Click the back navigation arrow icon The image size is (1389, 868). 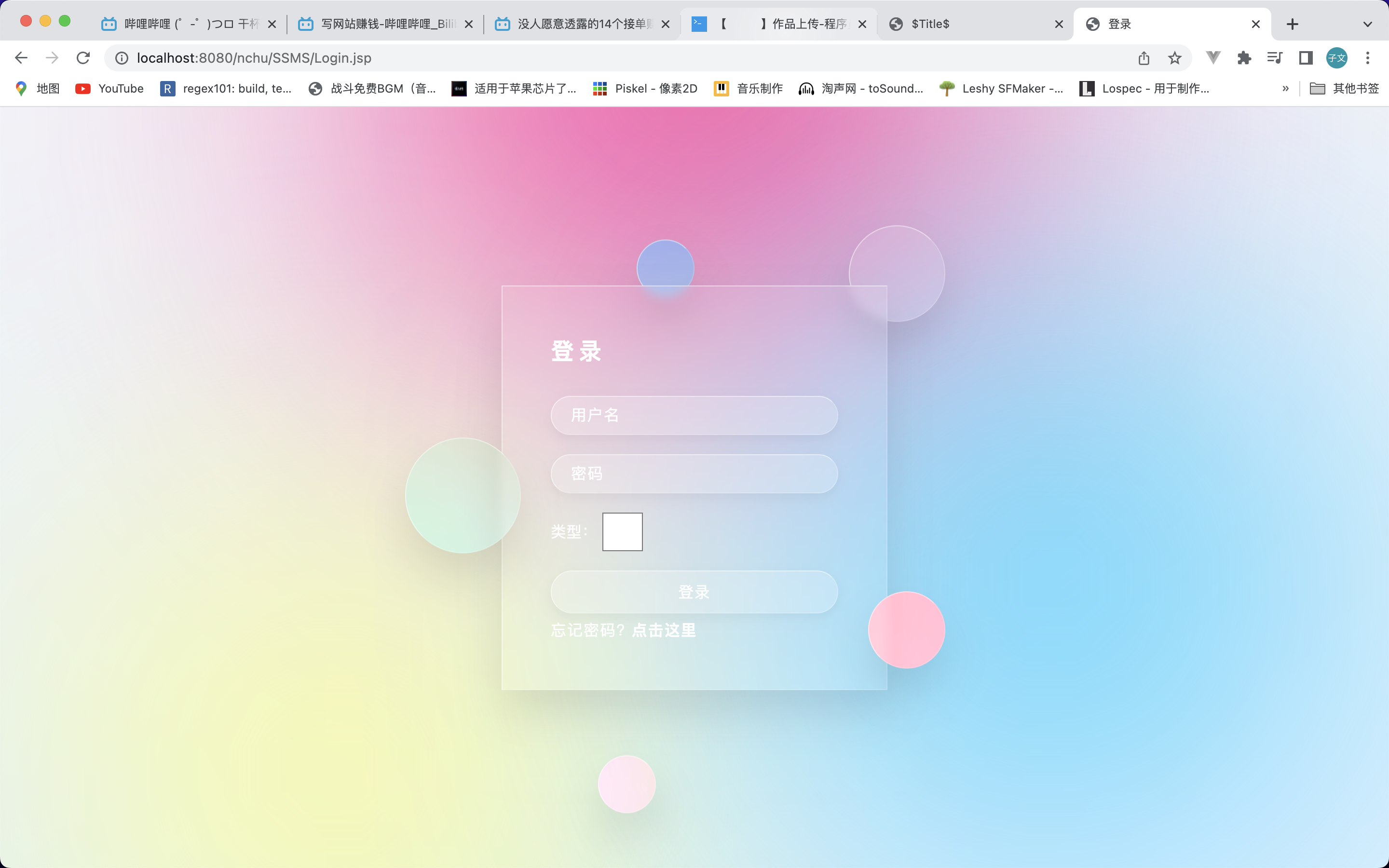click(x=21, y=57)
